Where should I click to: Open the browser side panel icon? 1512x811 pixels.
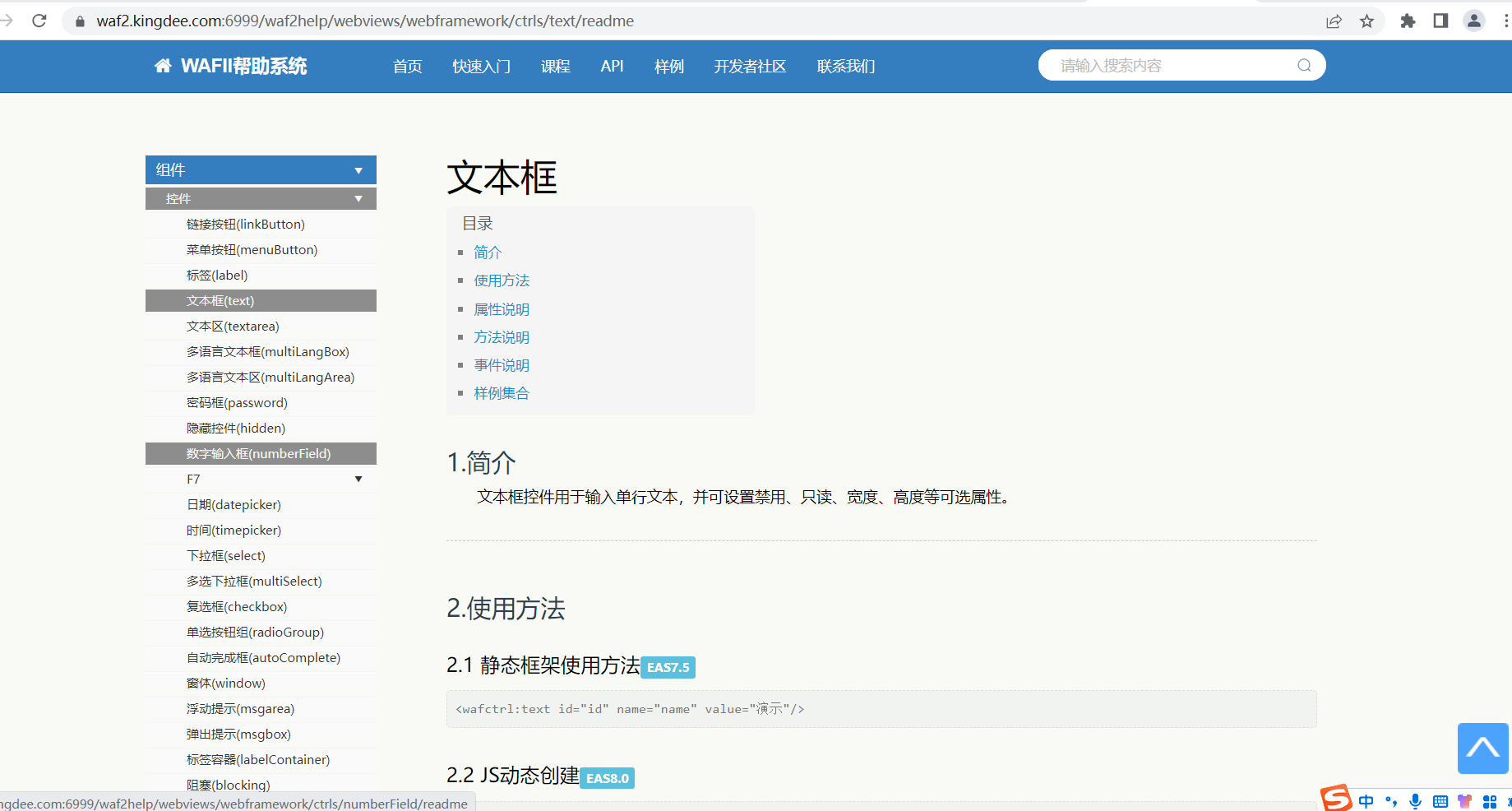click(x=1440, y=21)
